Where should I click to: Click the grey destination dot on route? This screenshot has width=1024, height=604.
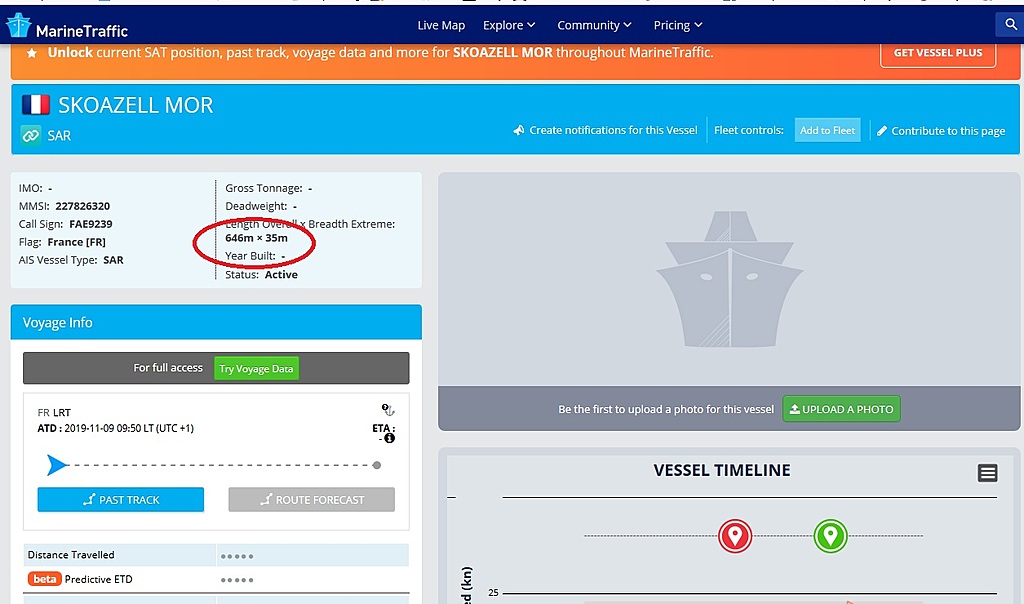[x=377, y=465]
